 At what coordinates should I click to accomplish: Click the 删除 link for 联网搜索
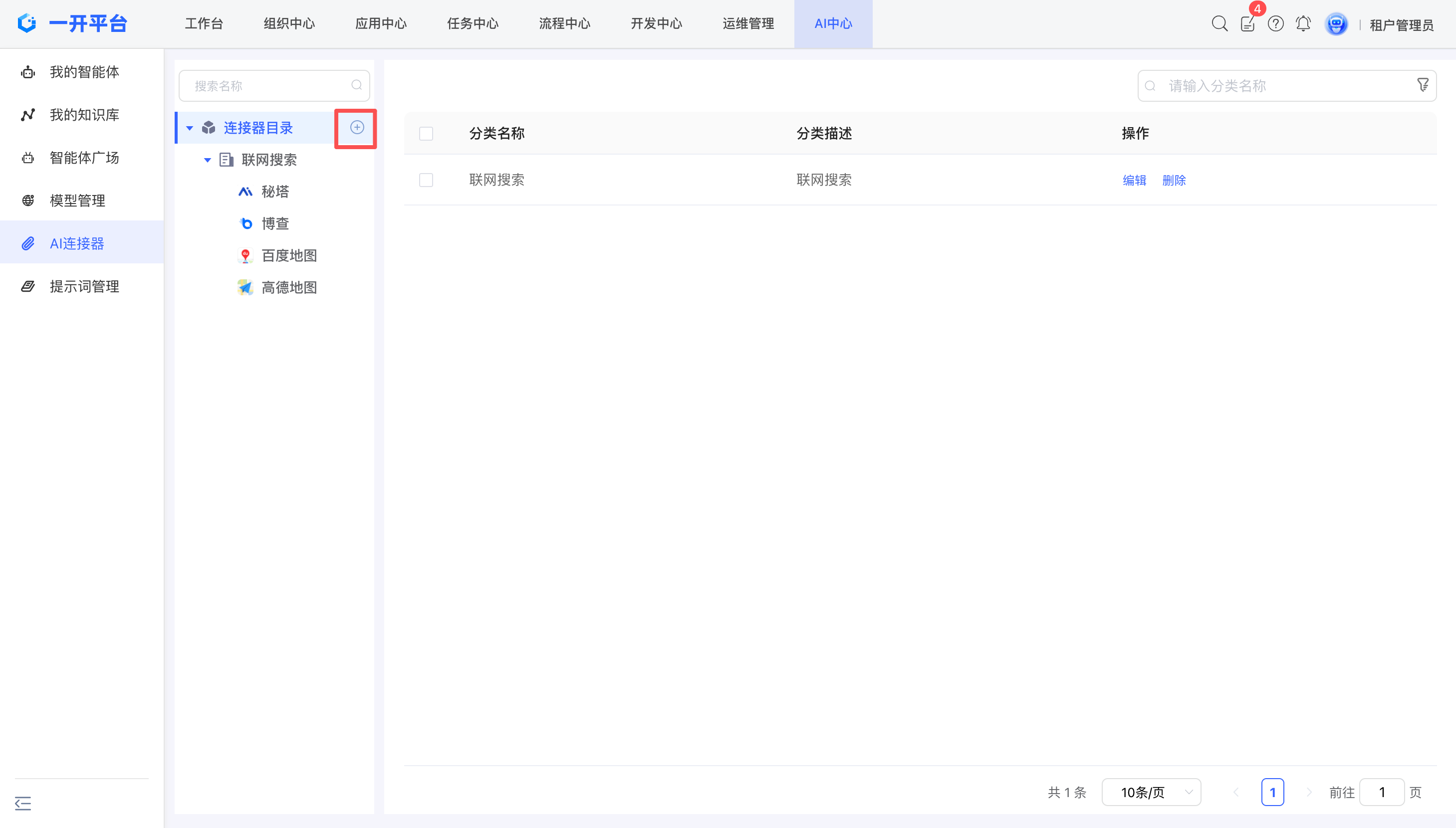tap(1174, 180)
